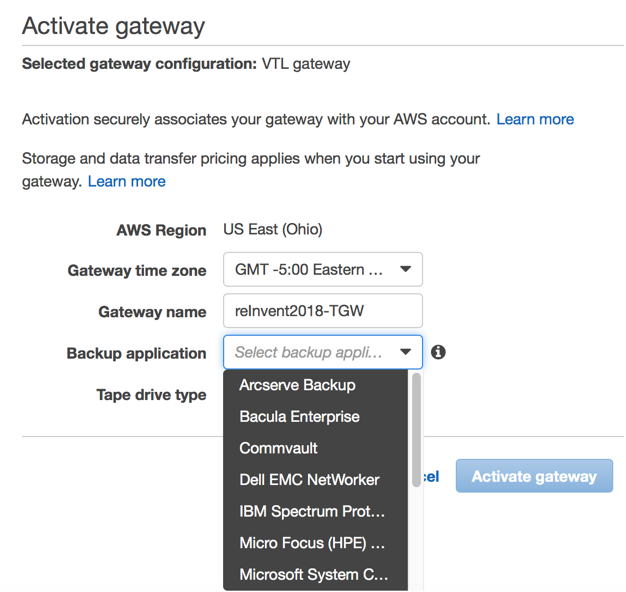626x592 pixels.
Task: Choose Arcserve Backup from the list
Action: 297,385
